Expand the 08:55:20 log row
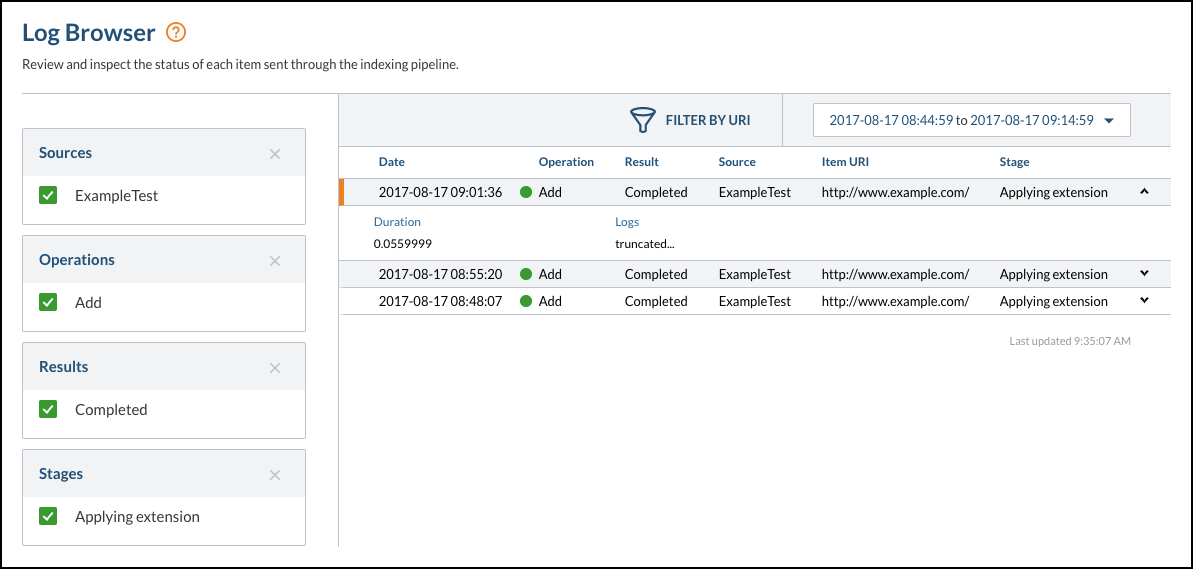1193x569 pixels. 1144,274
